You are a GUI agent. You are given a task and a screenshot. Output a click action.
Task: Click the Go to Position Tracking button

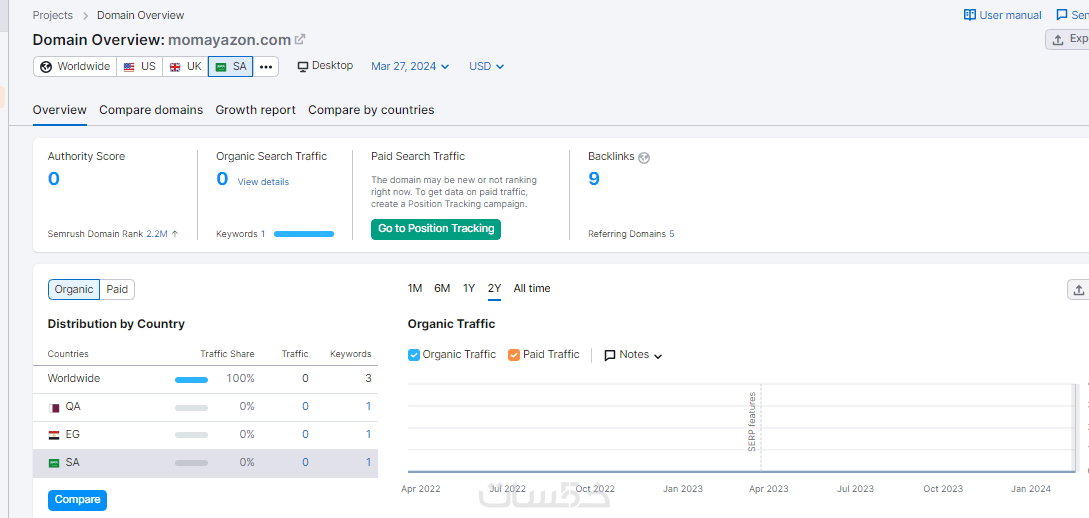pyautogui.click(x=436, y=229)
